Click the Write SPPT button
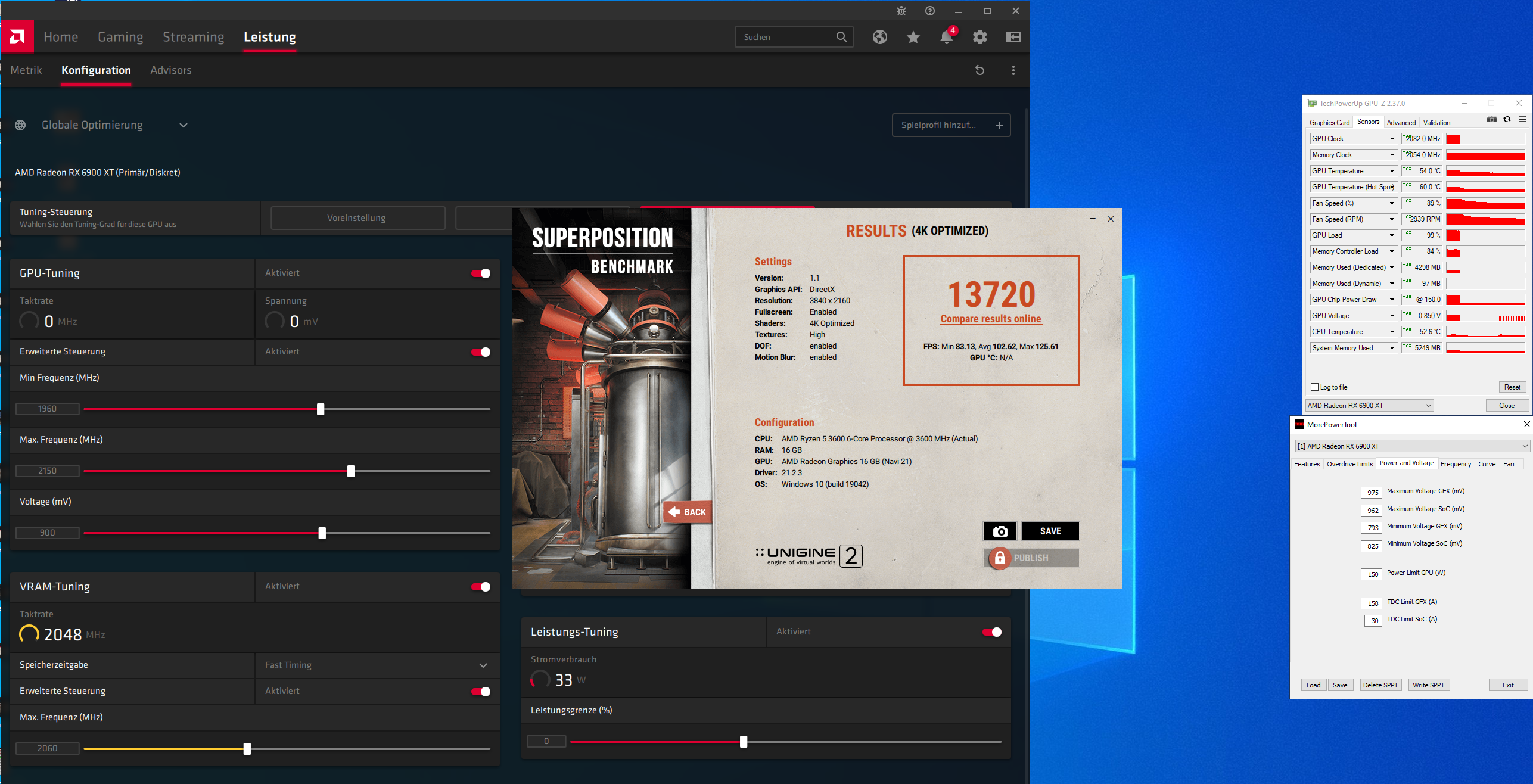 [1428, 685]
